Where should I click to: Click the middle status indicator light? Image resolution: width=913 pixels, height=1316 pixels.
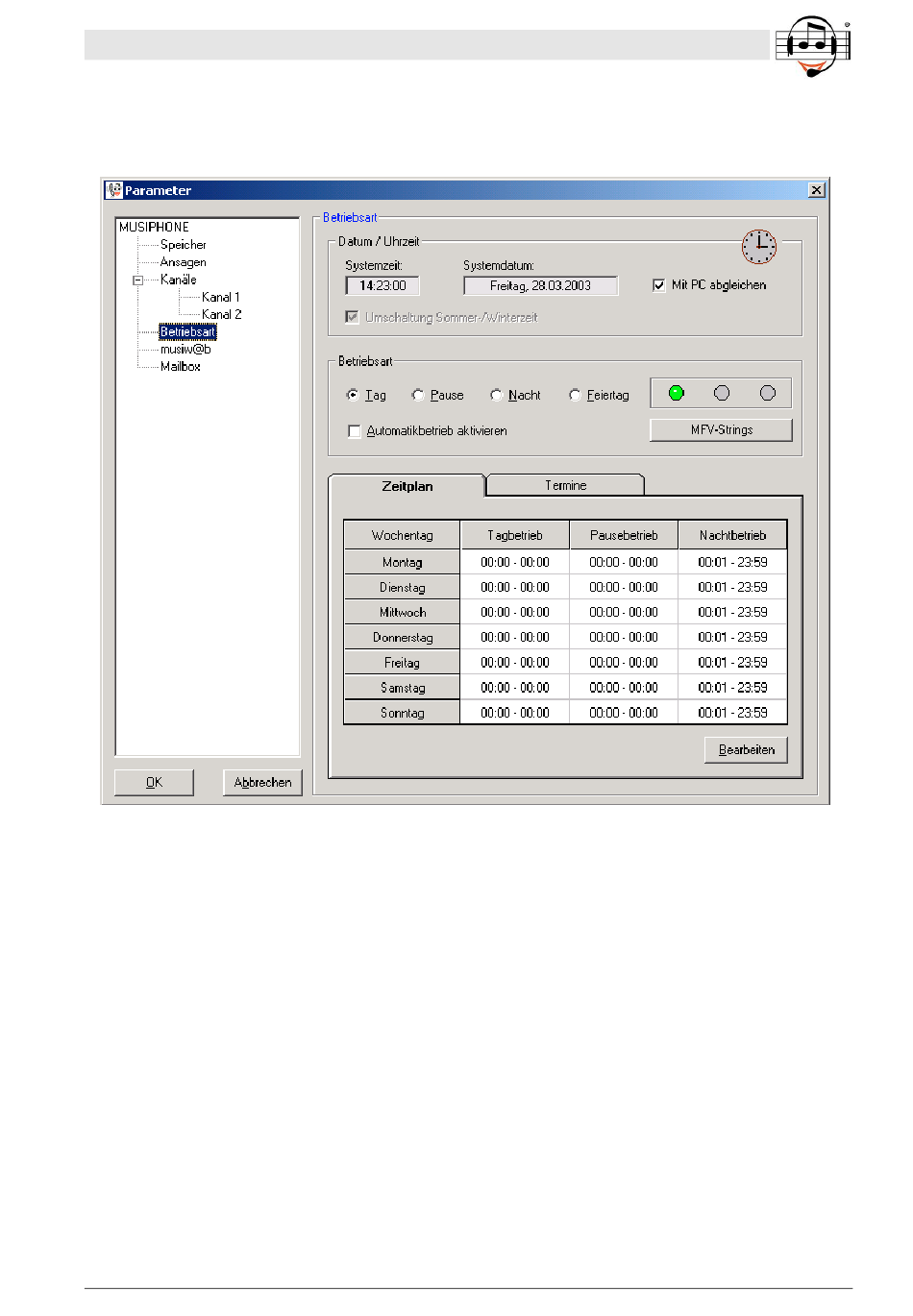pos(722,393)
